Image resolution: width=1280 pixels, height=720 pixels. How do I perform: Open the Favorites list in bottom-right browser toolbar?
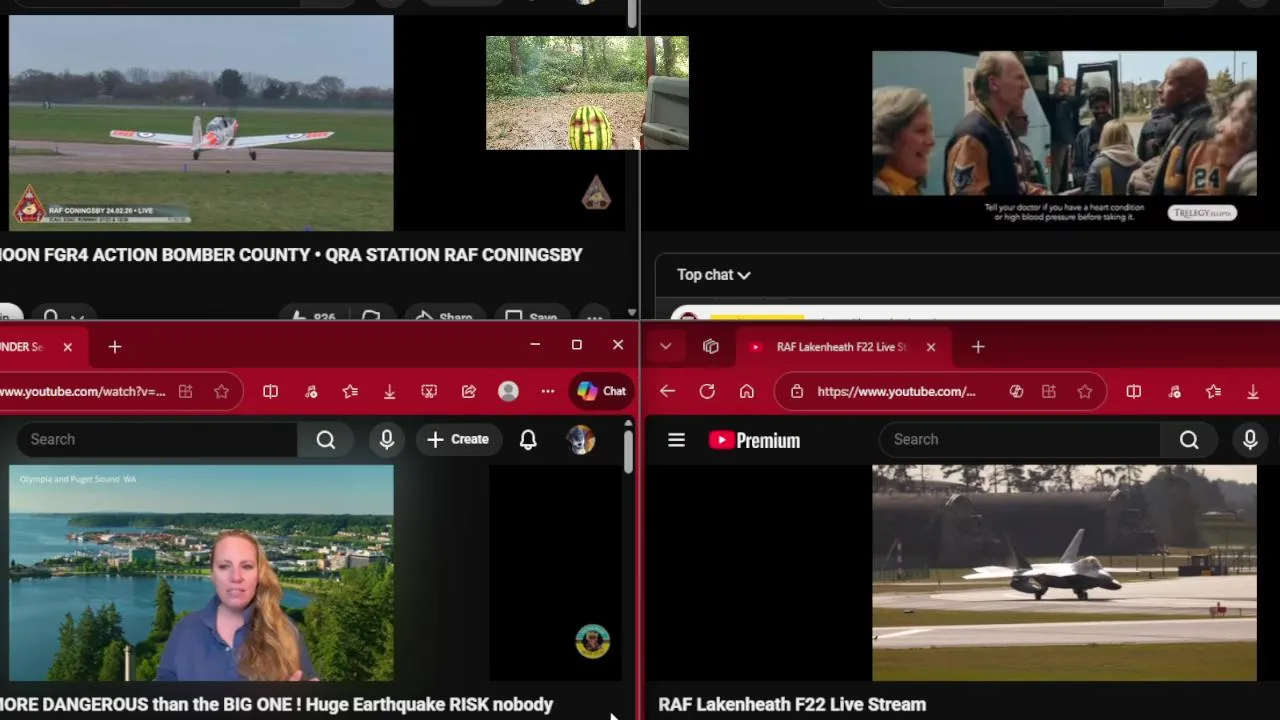[x=1213, y=392]
